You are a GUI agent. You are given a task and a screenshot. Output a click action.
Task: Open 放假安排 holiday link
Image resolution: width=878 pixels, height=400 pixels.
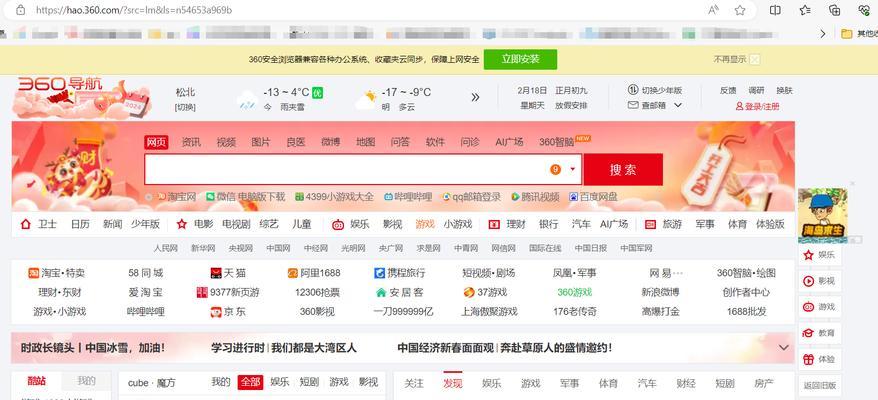[x=571, y=105]
